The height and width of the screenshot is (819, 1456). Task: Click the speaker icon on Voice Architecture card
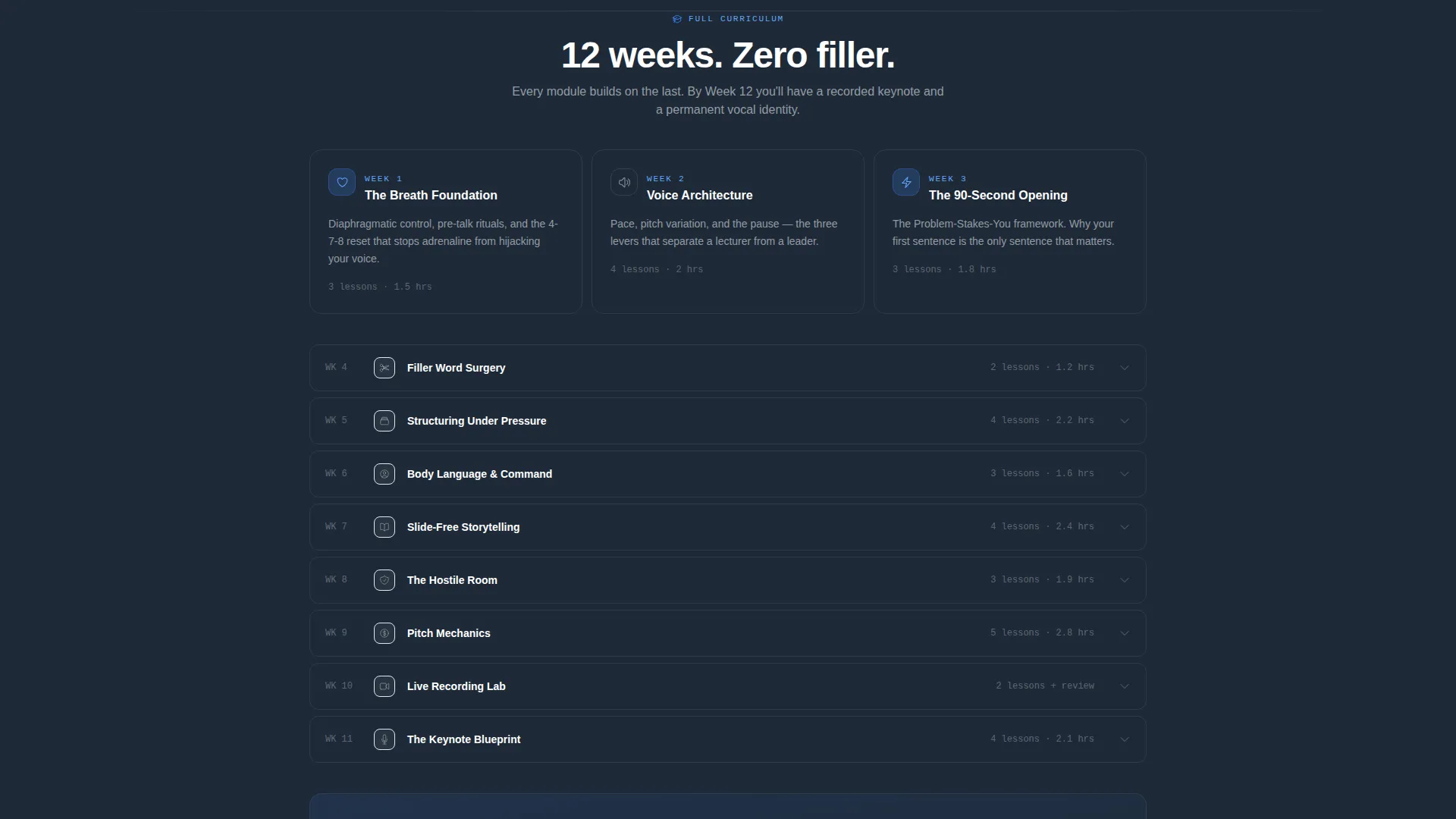click(624, 182)
